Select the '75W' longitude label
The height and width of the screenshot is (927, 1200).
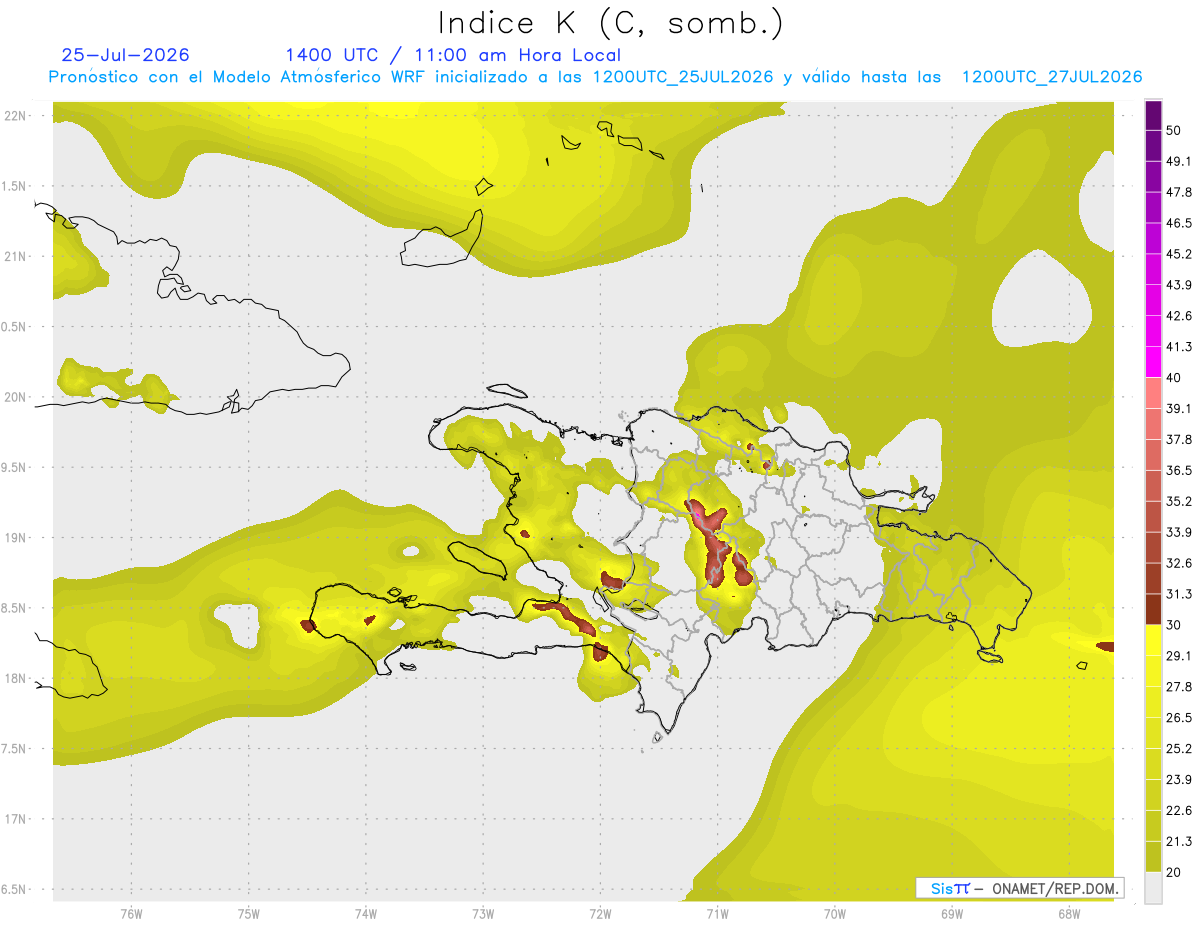pyautogui.click(x=248, y=914)
